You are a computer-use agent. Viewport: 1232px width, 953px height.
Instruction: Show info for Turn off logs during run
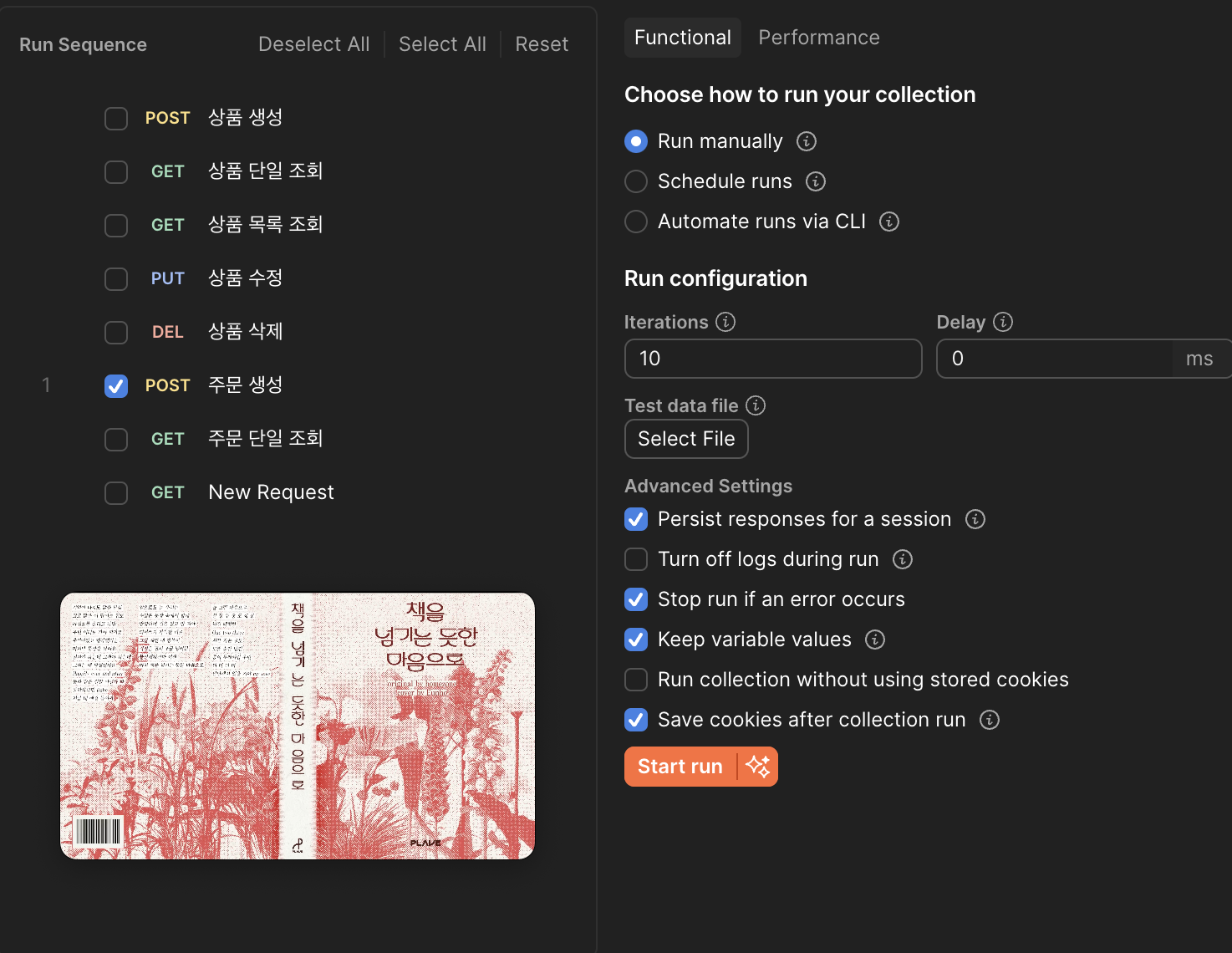pyautogui.click(x=902, y=559)
